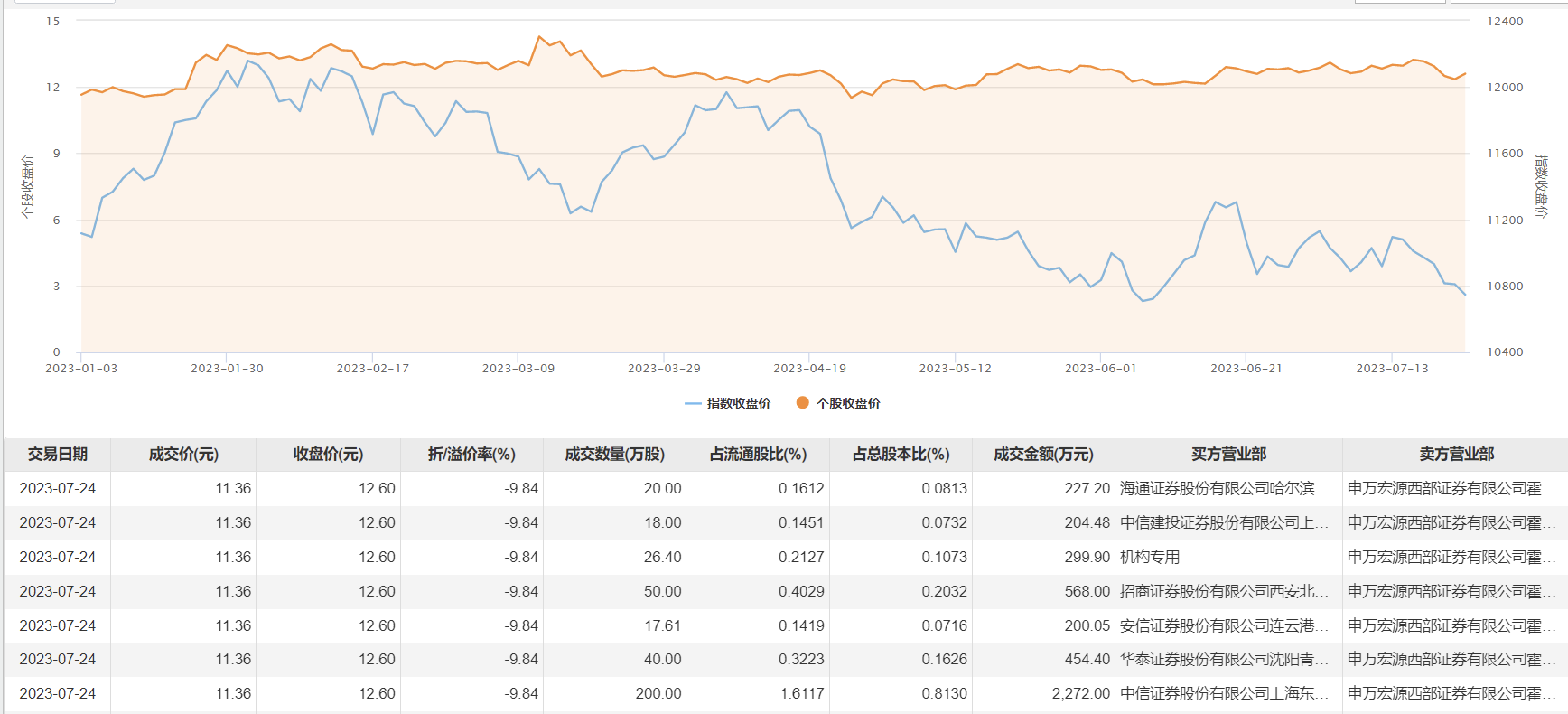Select the 2,272.00 transaction amount cell
The image size is (1568, 714).
coord(1080,694)
